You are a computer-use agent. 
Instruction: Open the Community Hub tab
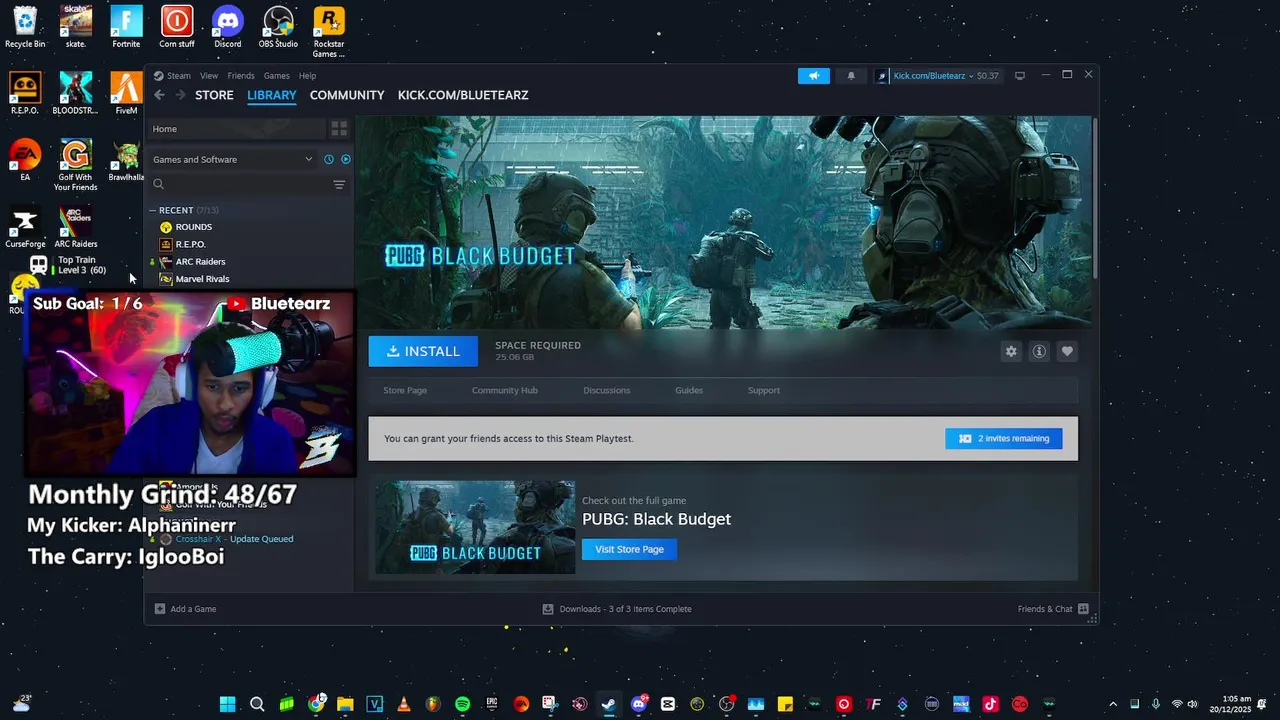[x=504, y=390]
